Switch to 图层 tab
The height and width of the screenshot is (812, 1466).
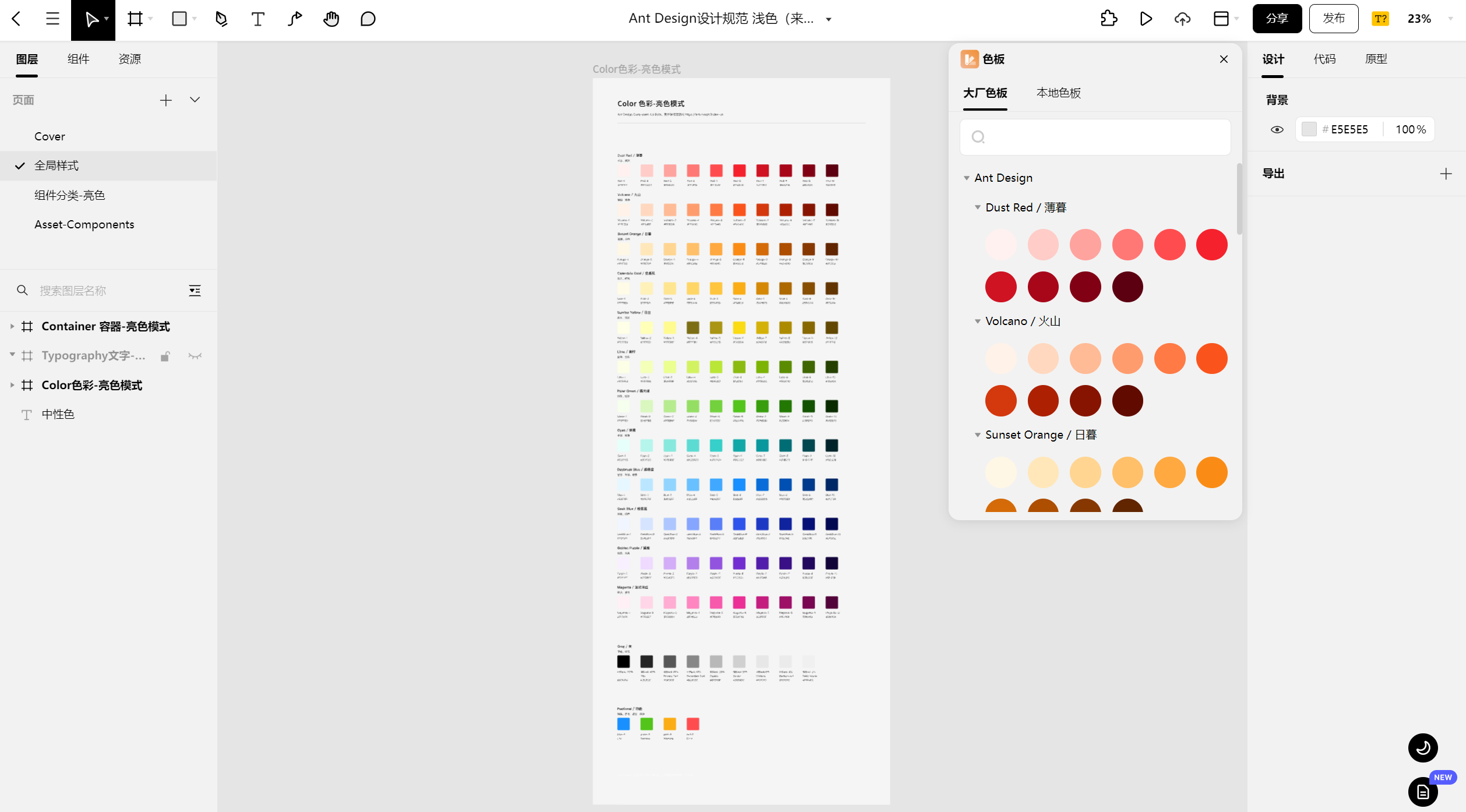27,59
